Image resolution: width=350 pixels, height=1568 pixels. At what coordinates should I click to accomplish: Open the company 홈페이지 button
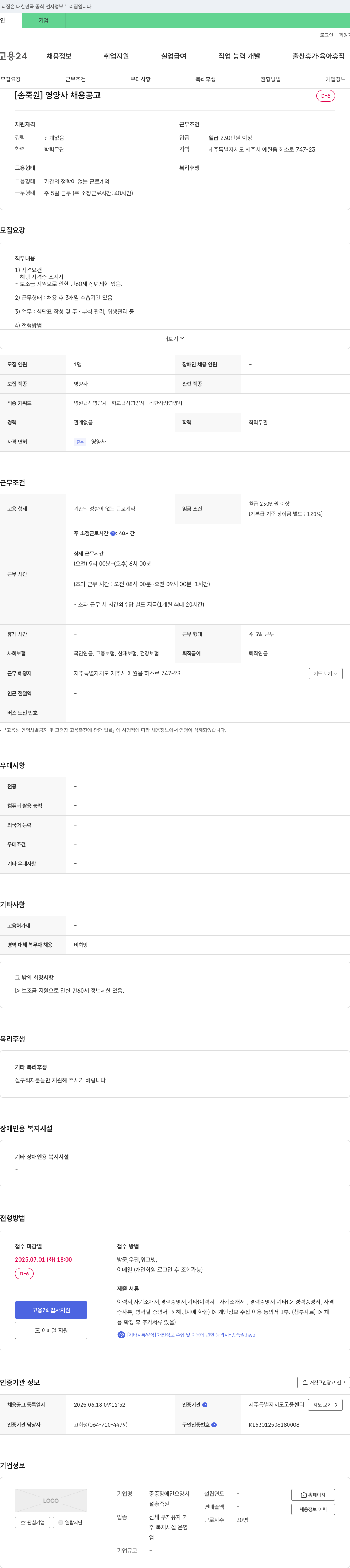(314, 1495)
